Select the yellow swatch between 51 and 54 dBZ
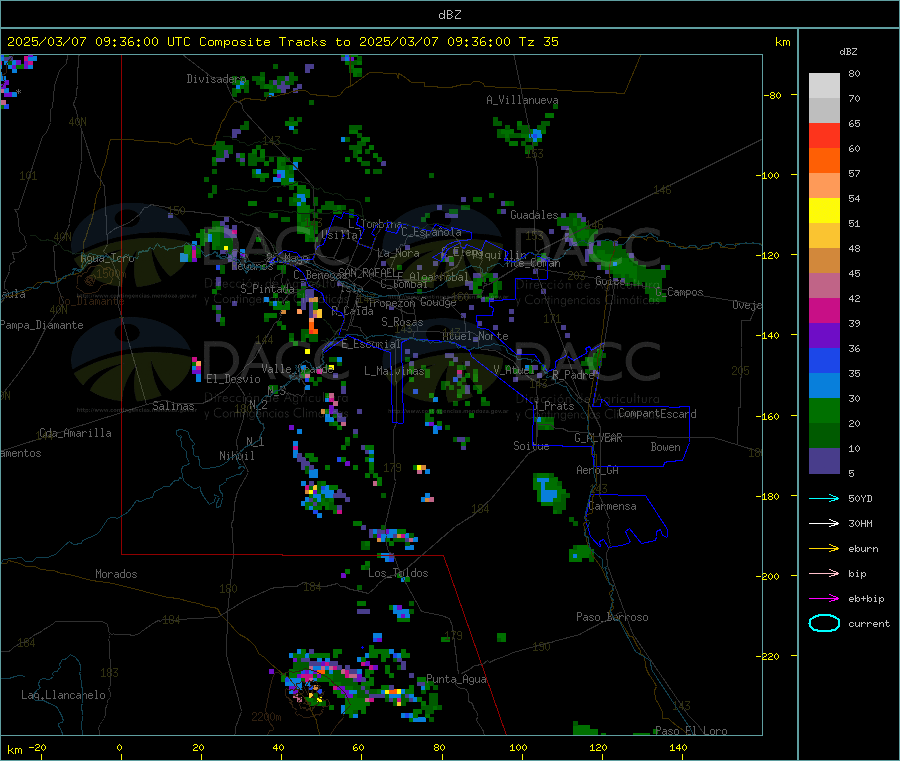The width and height of the screenshot is (900, 761). pyautogui.click(x=824, y=211)
